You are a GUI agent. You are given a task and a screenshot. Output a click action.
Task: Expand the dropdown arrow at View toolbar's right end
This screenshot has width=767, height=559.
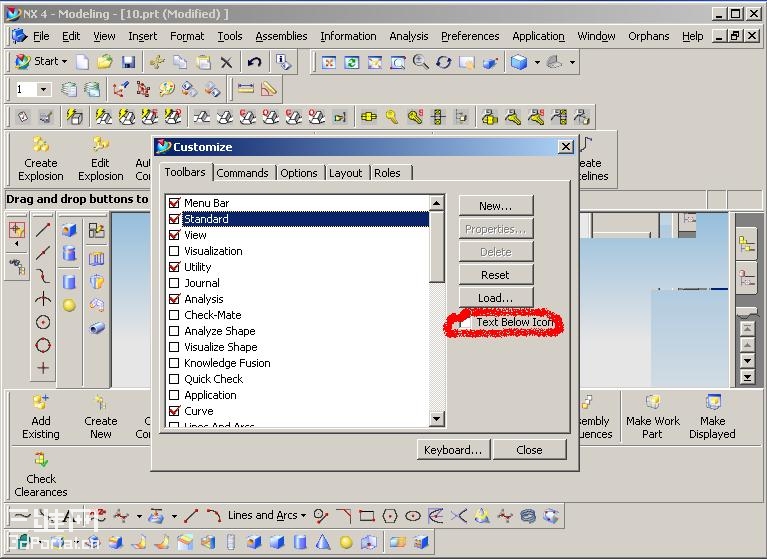click(x=572, y=62)
